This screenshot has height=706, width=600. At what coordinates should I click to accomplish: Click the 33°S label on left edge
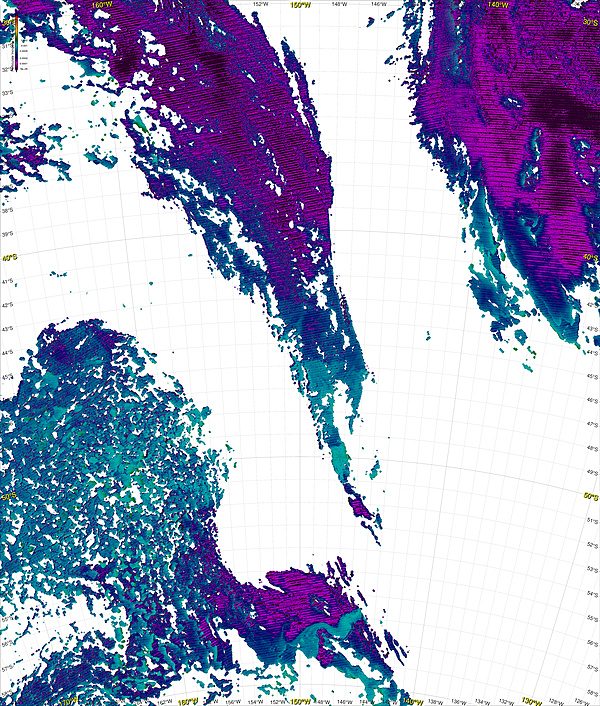7,94
